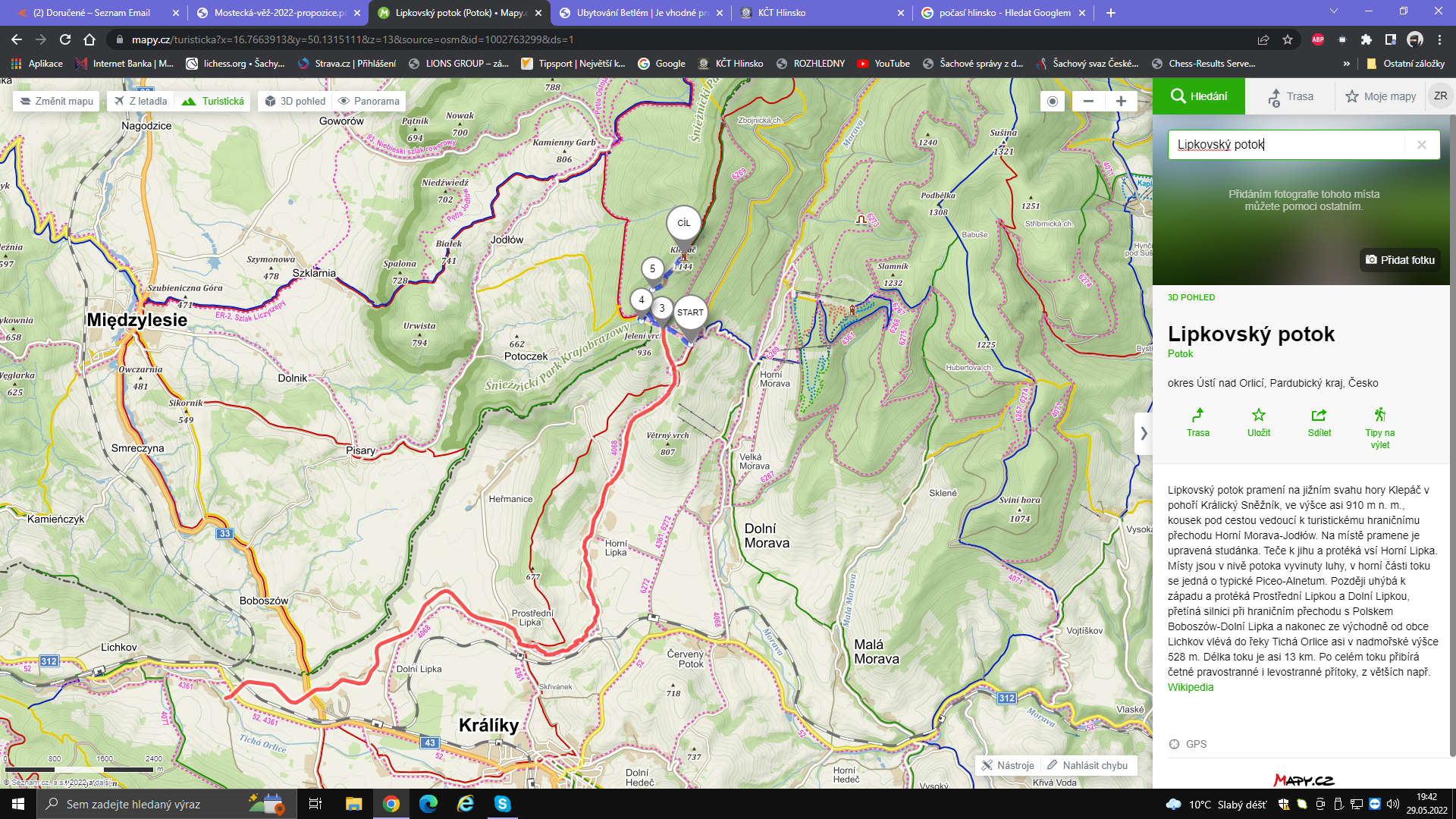The image size is (1456, 819).
Task: Open Skype from Windows taskbar
Action: pyautogui.click(x=503, y=804)
